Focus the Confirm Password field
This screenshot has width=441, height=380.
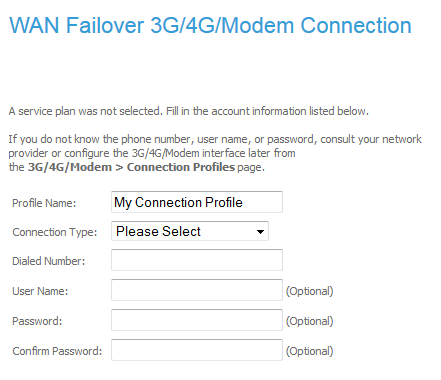point(197,350)
